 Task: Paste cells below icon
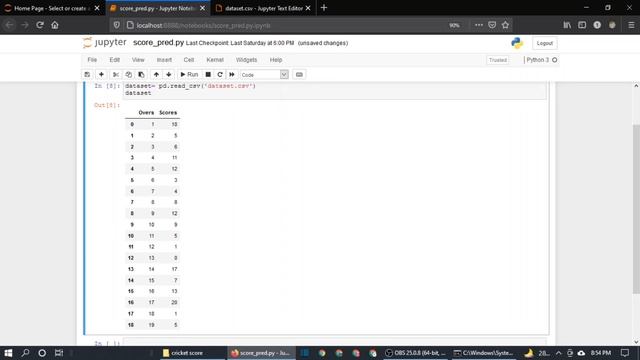click(141, 75)
